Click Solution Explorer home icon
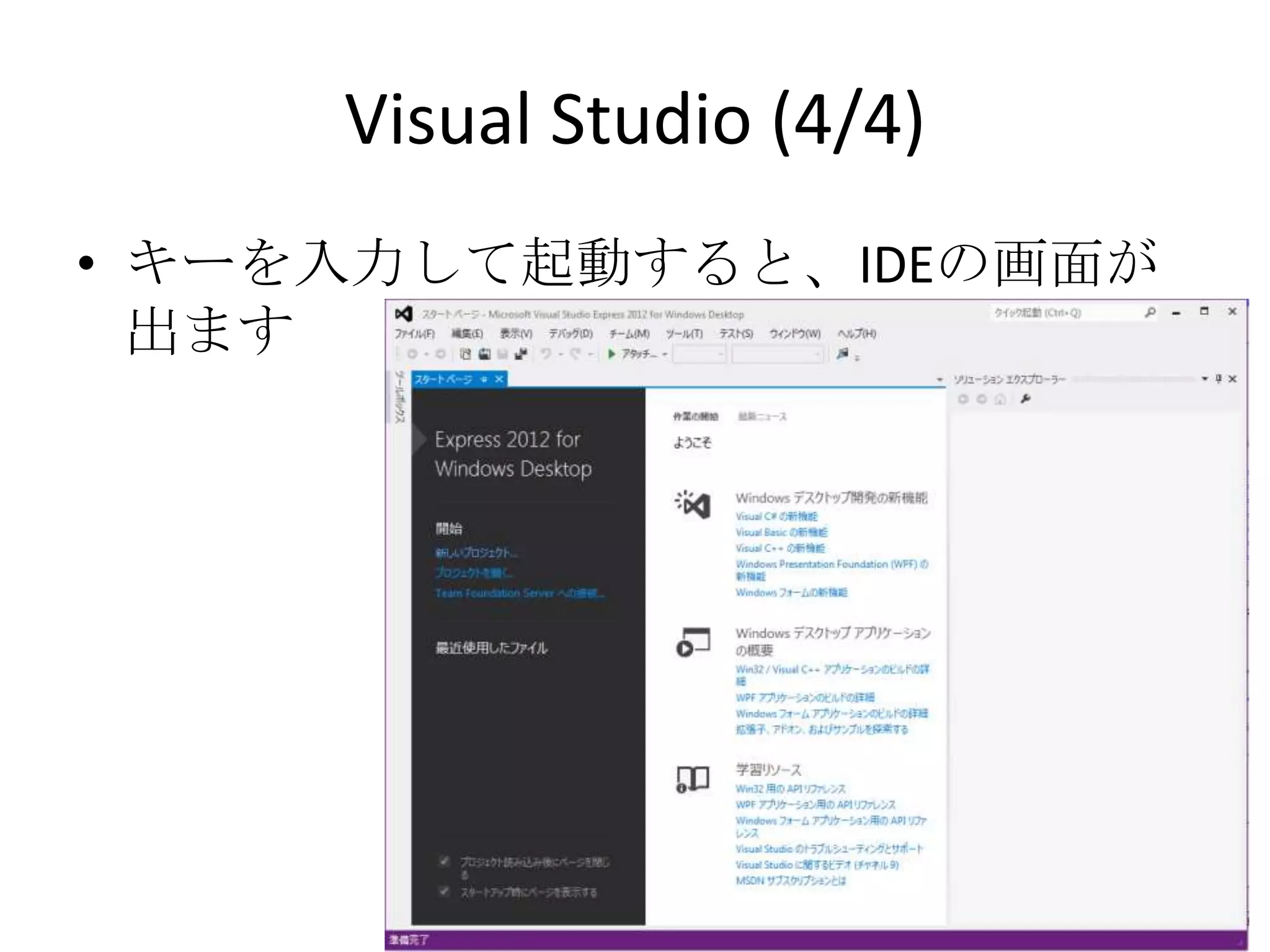 coord(1000,399)
